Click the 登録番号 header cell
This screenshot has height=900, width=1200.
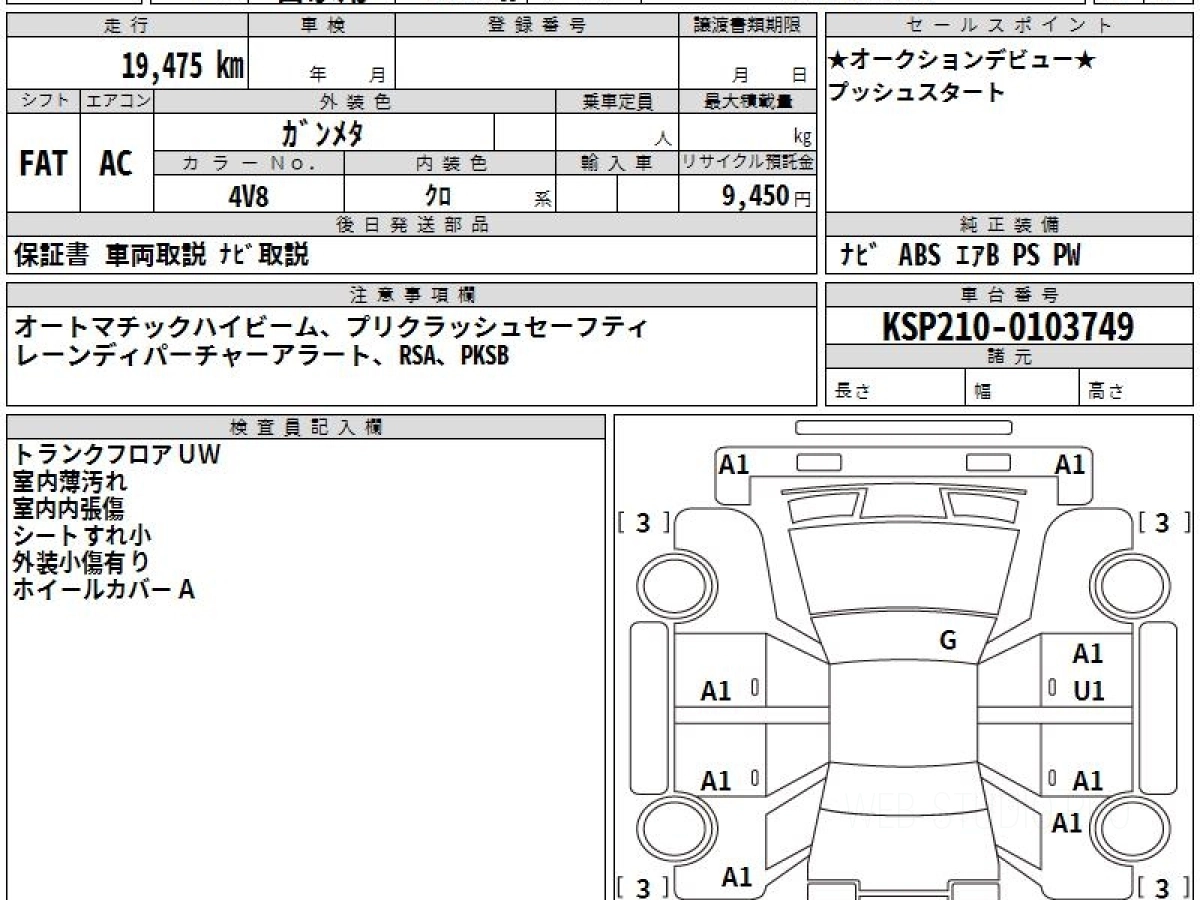click(x=536, y=26)
